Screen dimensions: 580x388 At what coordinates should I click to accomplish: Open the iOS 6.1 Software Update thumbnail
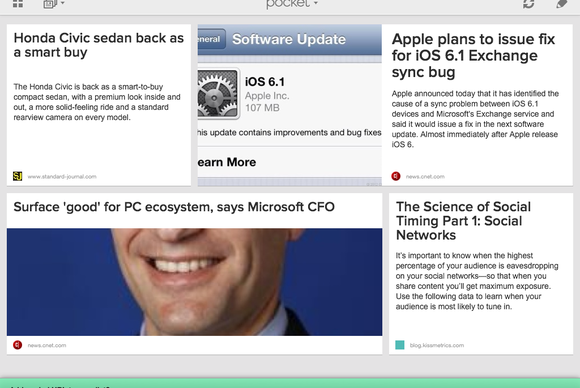click(x=290, y=105)
